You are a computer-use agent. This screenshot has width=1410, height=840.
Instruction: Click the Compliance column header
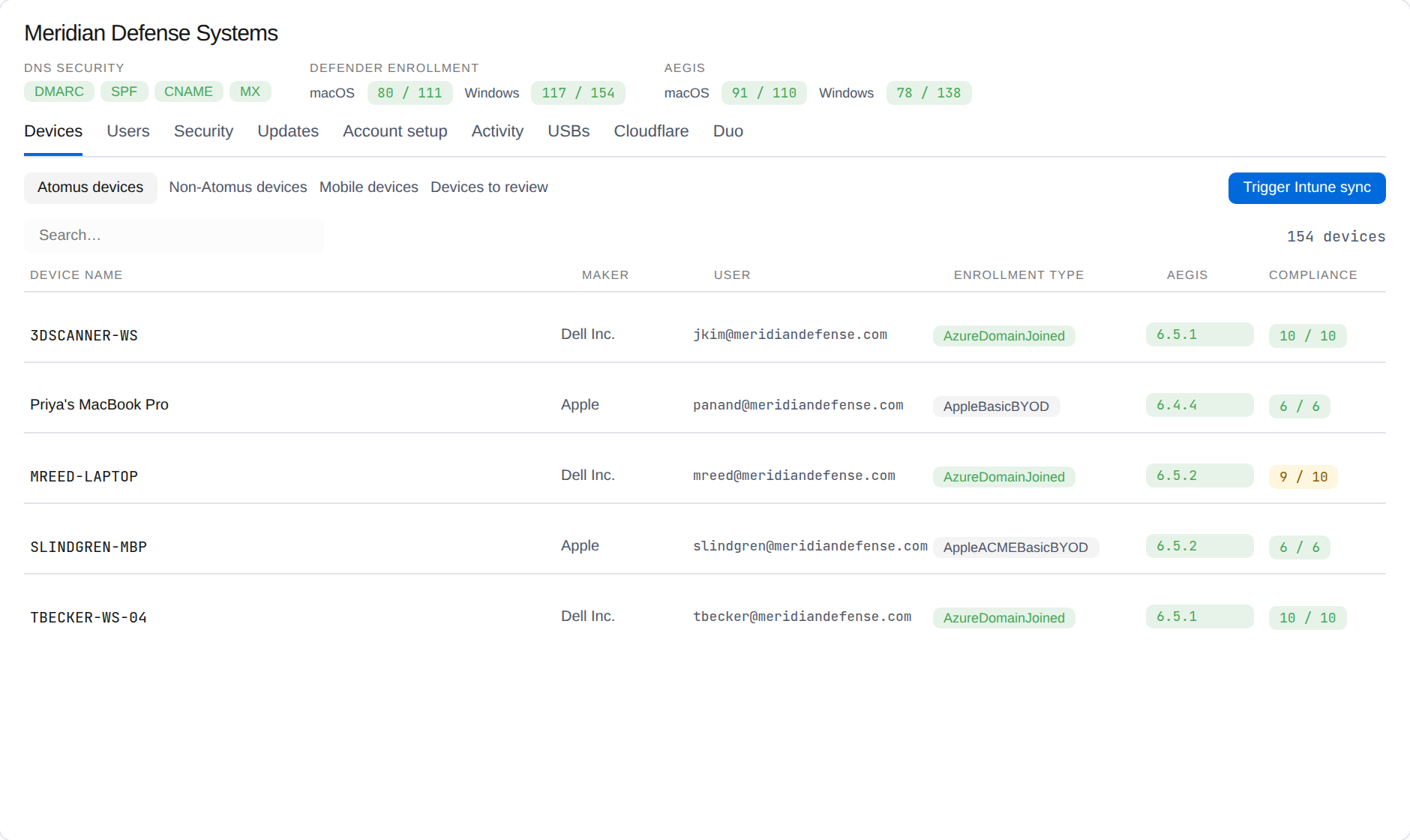point(1312,275)
